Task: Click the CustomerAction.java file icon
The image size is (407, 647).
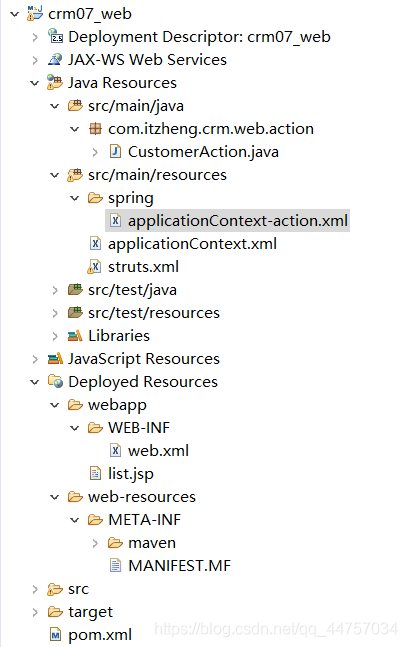Action: 115,152
